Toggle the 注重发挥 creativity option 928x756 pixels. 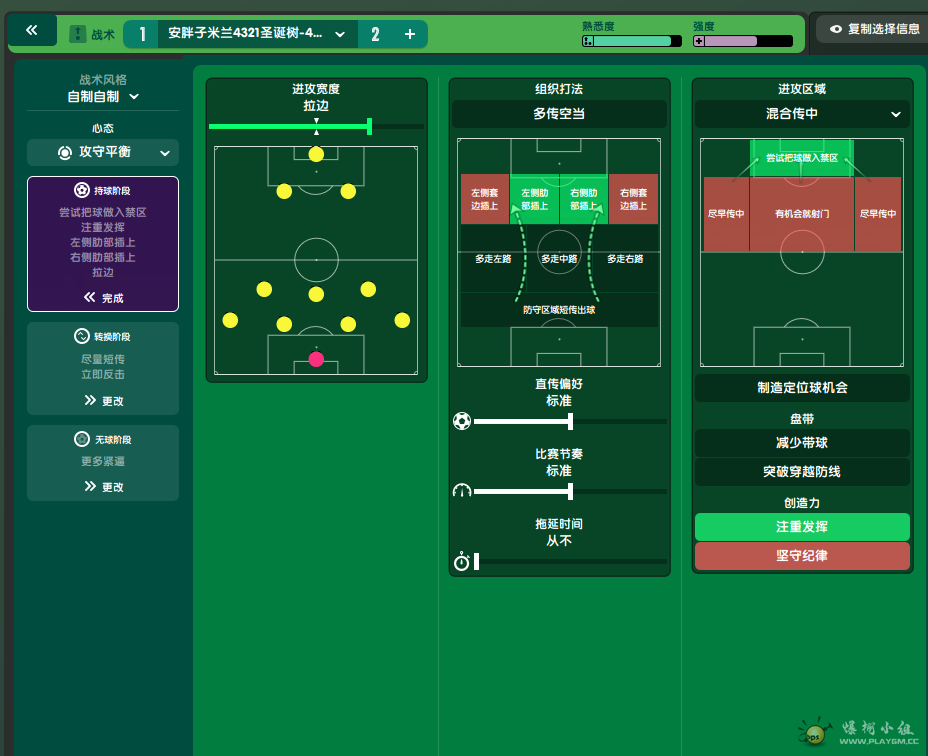coord(802,527)
